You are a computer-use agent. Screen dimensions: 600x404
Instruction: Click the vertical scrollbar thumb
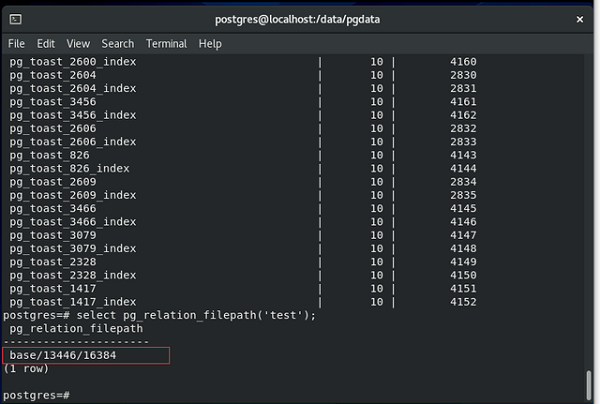coord(589,385)
